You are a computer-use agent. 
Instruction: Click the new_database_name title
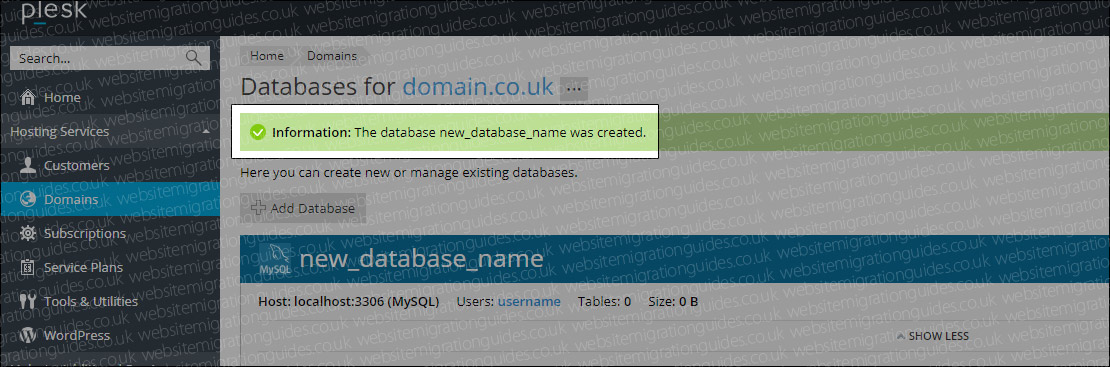pos(421,259)
